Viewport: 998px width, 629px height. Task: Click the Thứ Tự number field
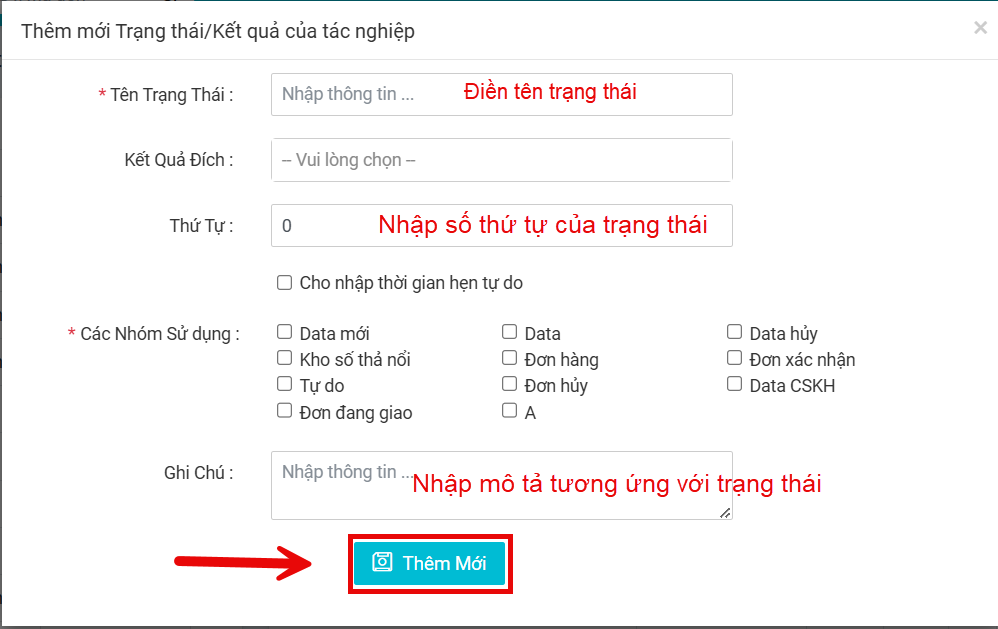point(502,225)
